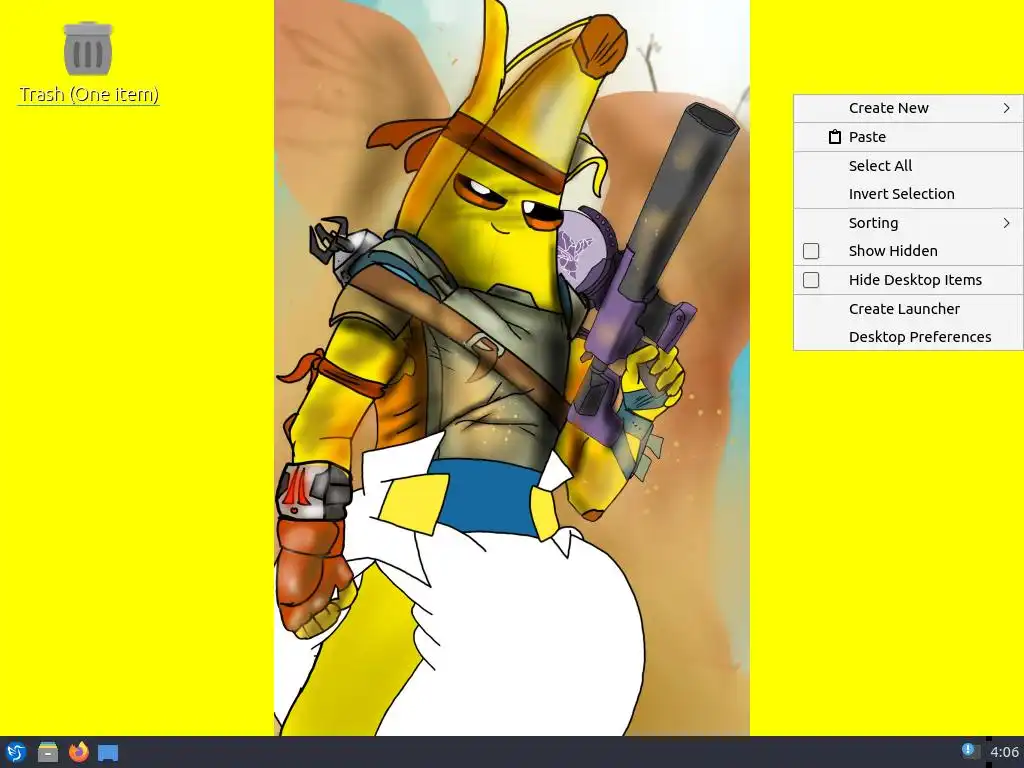
Task: Choose Select All in context menu
Action: pyautogui.click(x=908, y=166)
